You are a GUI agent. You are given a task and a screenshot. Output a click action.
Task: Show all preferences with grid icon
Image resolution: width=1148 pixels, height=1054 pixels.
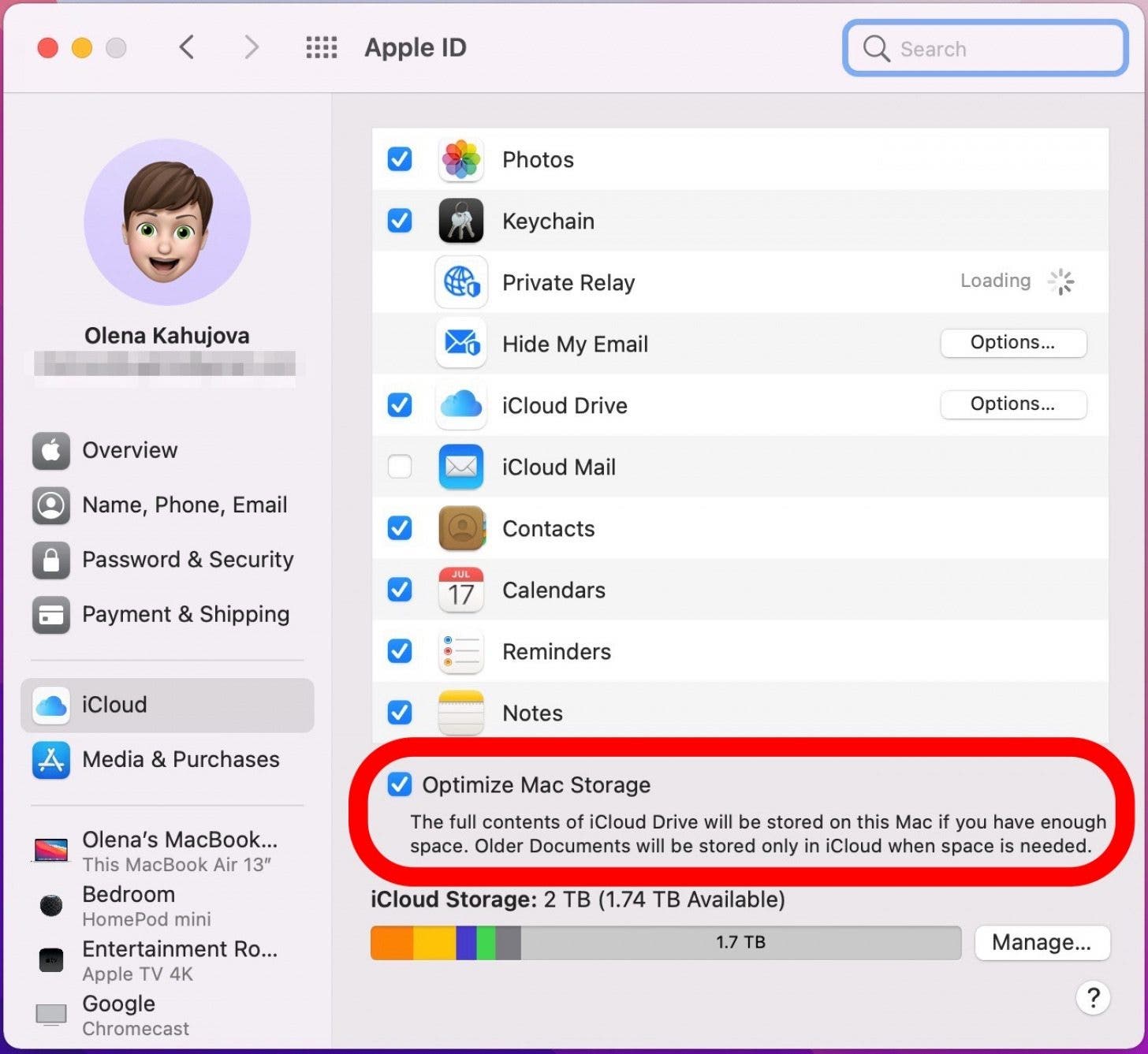321,48
